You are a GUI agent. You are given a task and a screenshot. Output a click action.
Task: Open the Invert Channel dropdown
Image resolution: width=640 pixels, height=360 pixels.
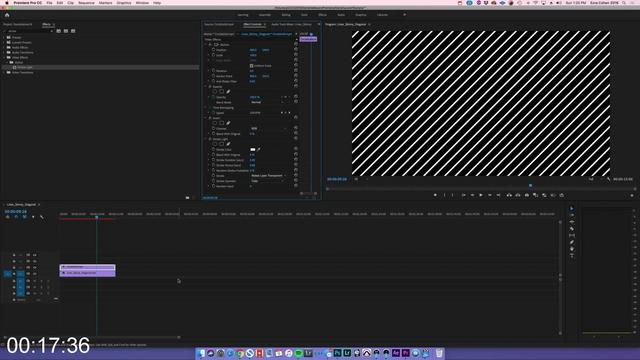coord(269,129)
